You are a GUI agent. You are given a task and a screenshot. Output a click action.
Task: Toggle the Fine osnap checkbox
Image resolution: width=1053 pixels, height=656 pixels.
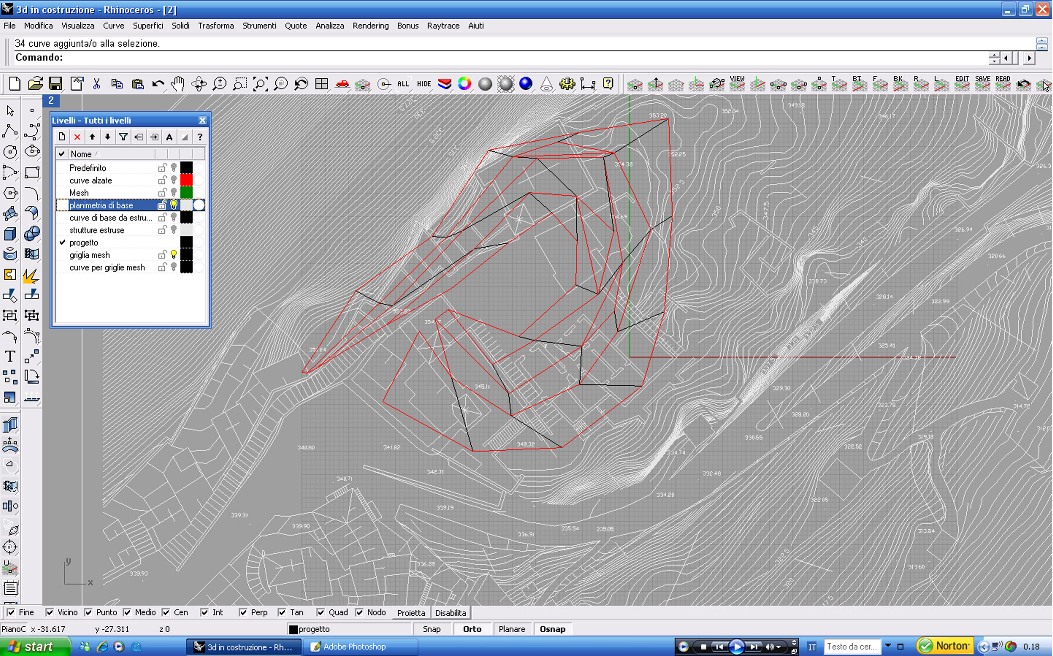11,612
